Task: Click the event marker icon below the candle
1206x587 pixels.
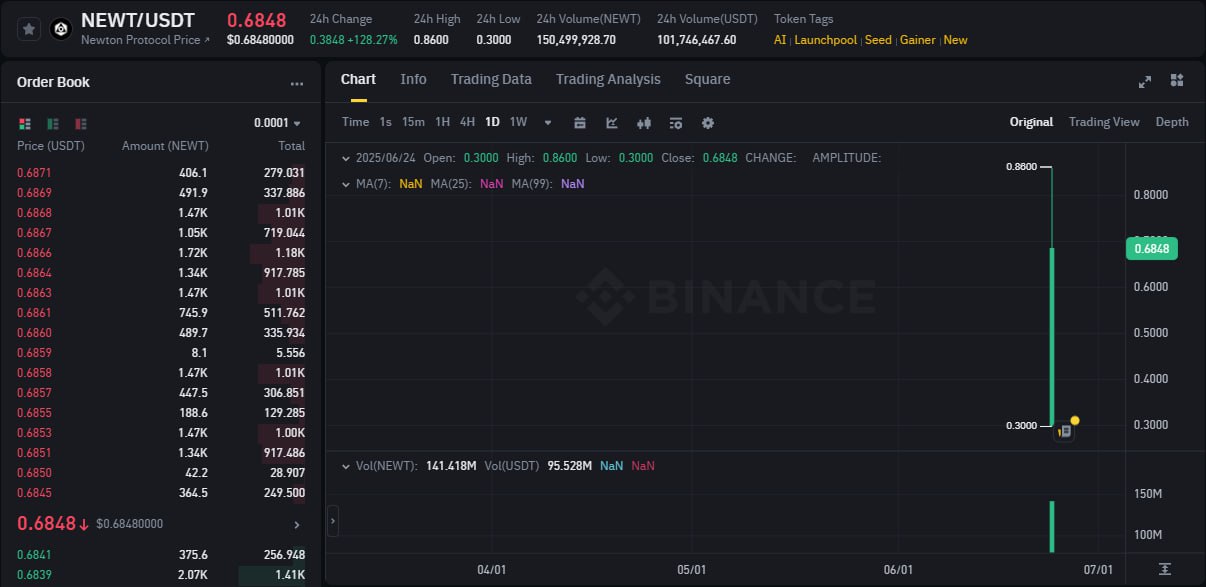Action: pos(1065,431)
